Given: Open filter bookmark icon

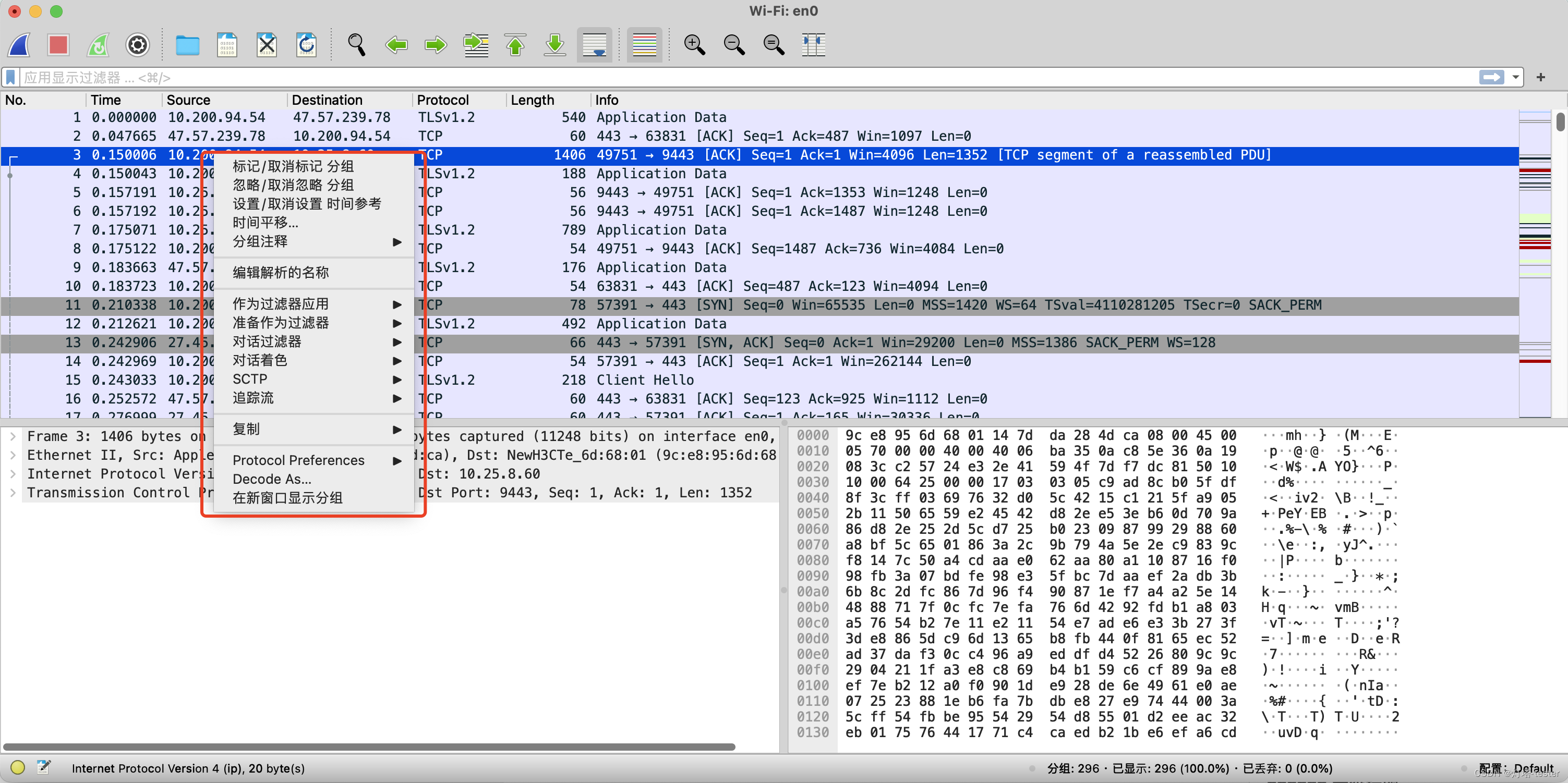Looking at the screenshot, I should 10,77.
